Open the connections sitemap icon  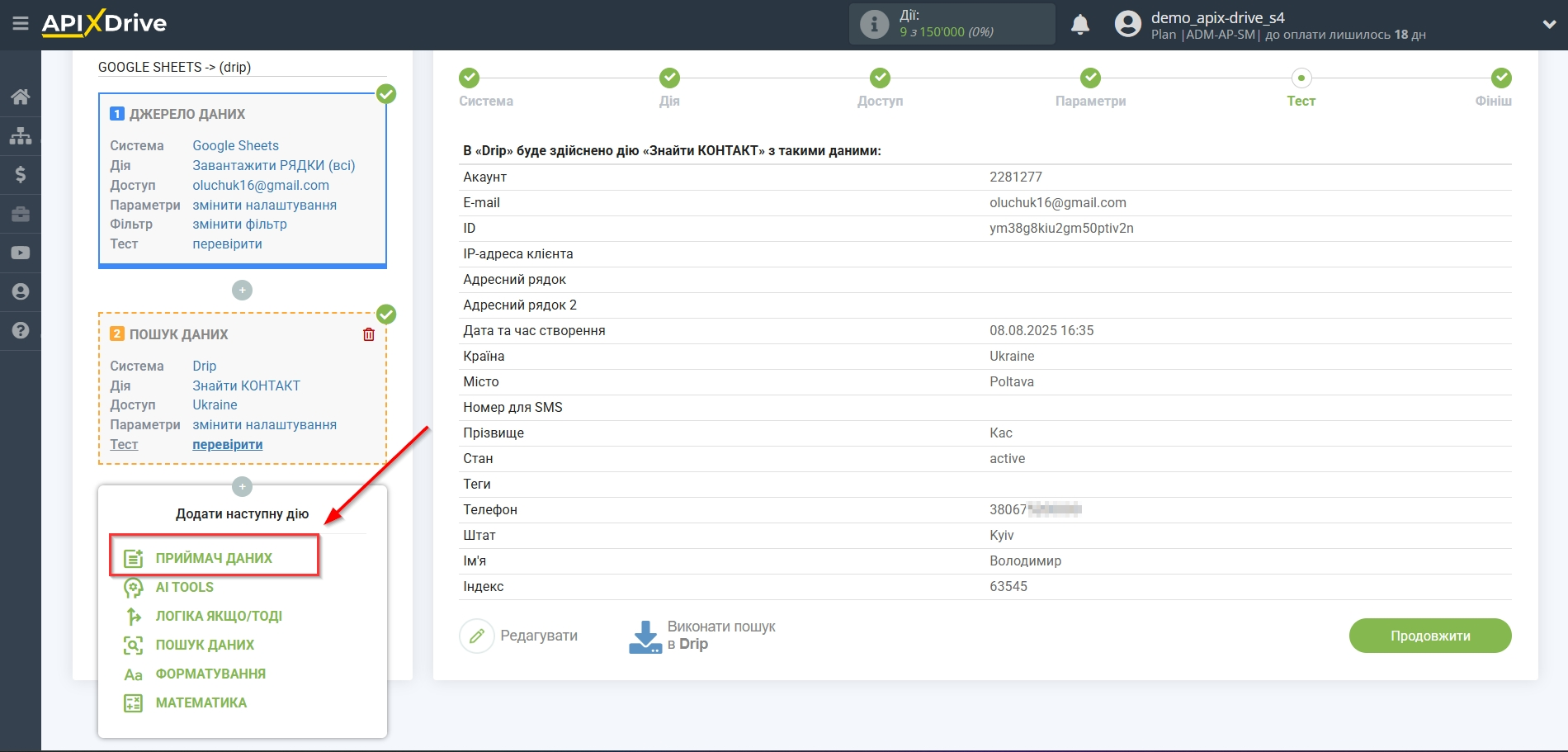point(21,135)
